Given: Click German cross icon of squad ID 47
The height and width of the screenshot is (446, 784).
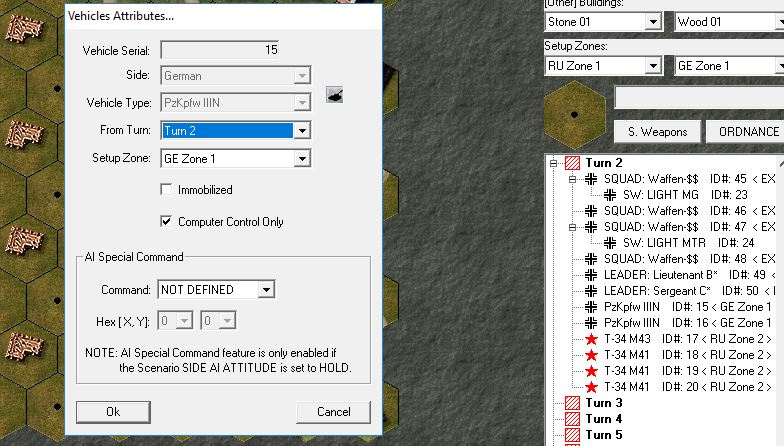Looking at the screenshot, I should pos(591,227).
